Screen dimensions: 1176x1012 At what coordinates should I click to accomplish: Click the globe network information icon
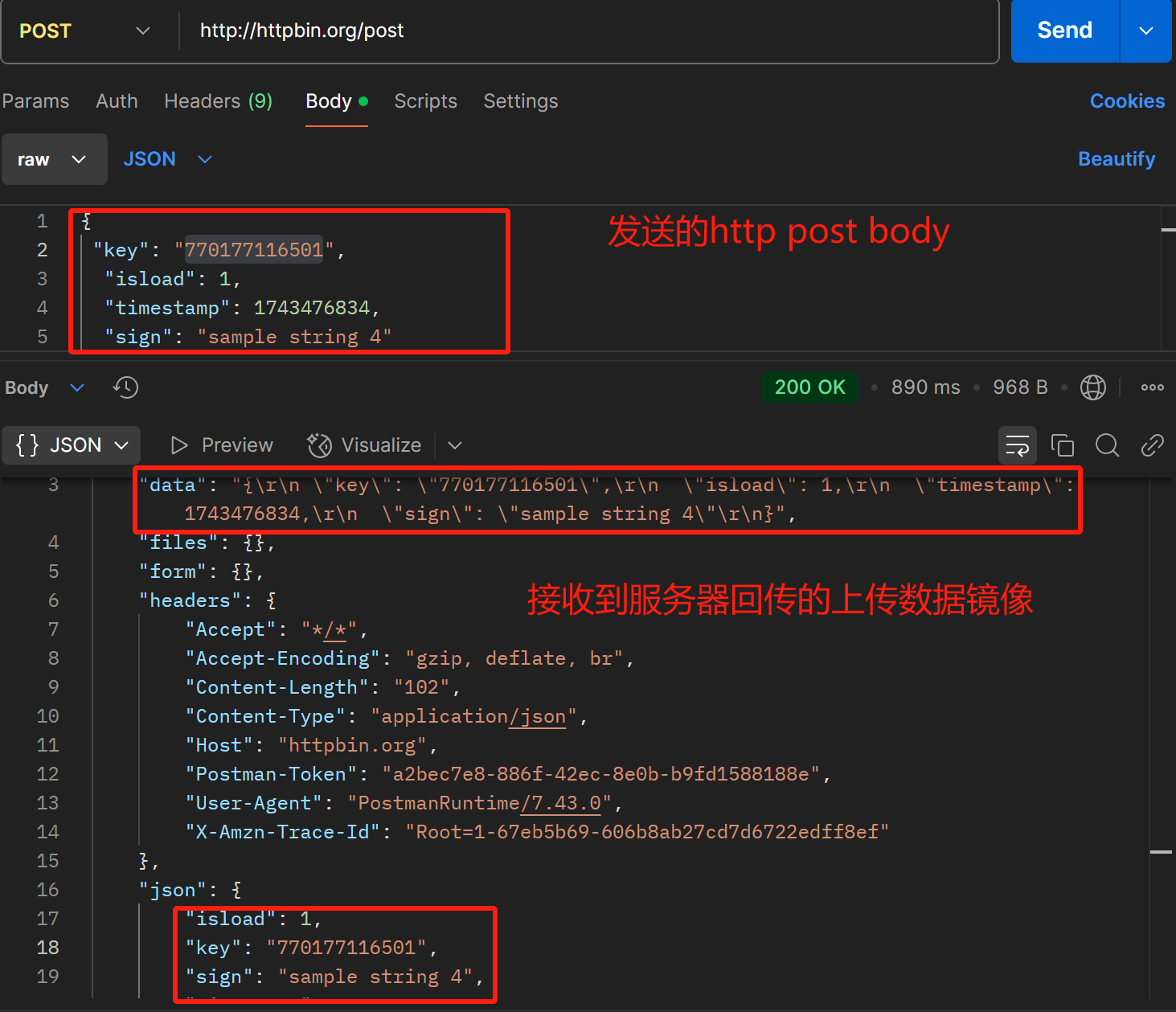1092,387
